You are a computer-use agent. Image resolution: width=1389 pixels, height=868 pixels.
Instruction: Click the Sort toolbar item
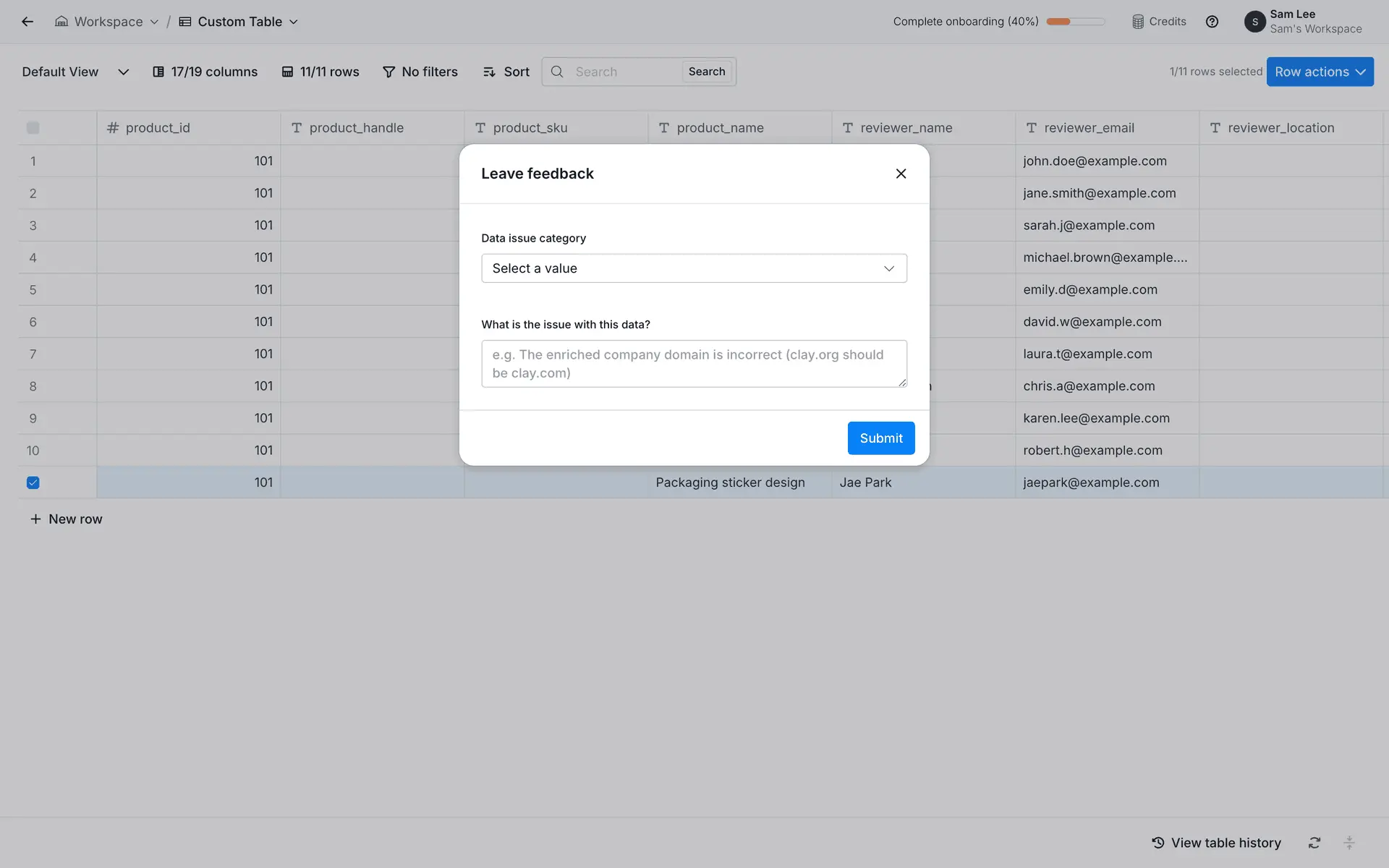click(x=506, y=72)
